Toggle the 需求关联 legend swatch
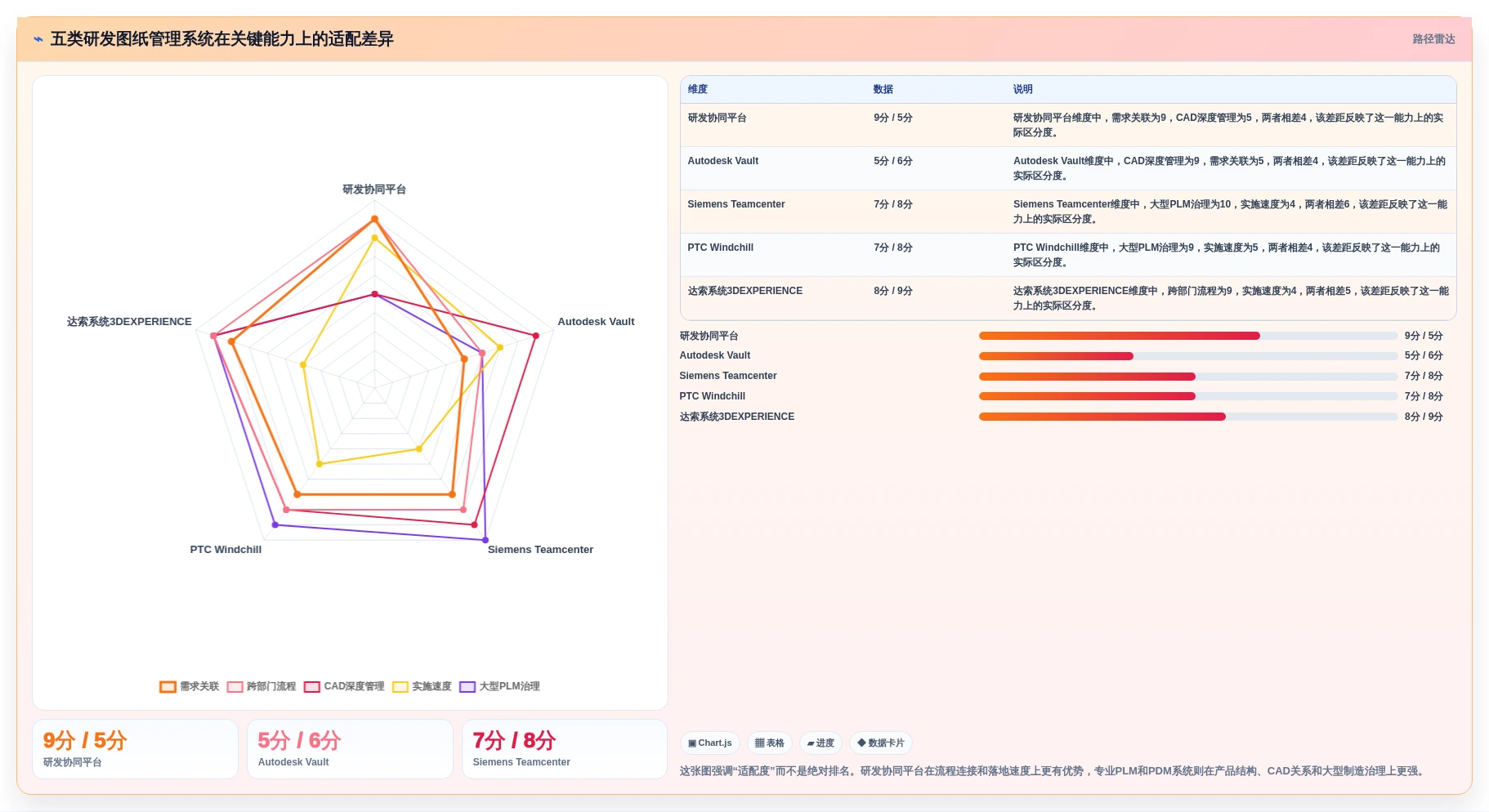This screenshot has width=1489, height=812. (x=168, y=687)
